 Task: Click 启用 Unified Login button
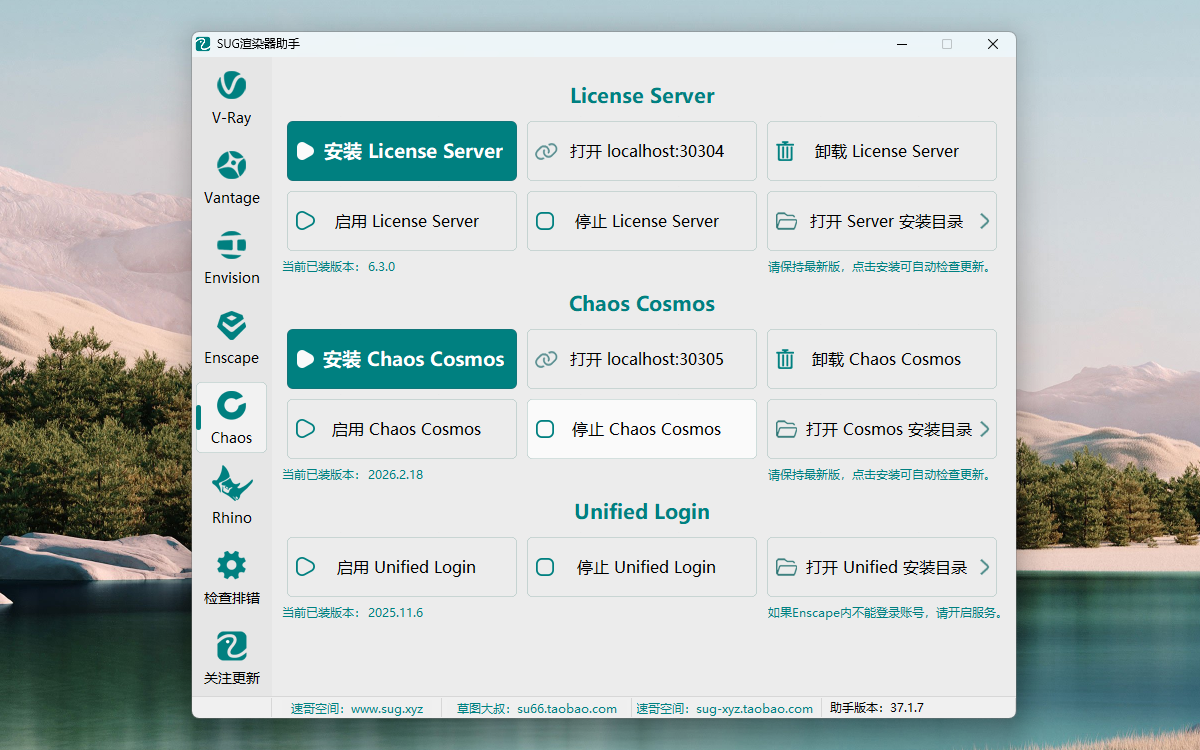[x=402, y=567]
